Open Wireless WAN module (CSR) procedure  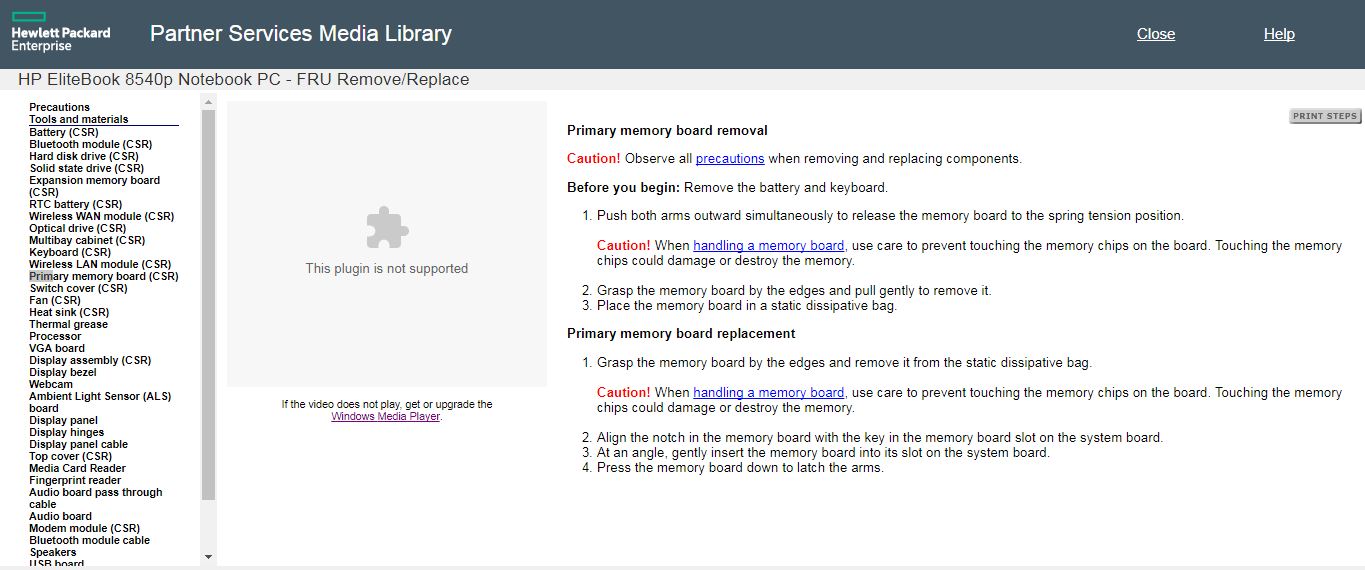102,216
